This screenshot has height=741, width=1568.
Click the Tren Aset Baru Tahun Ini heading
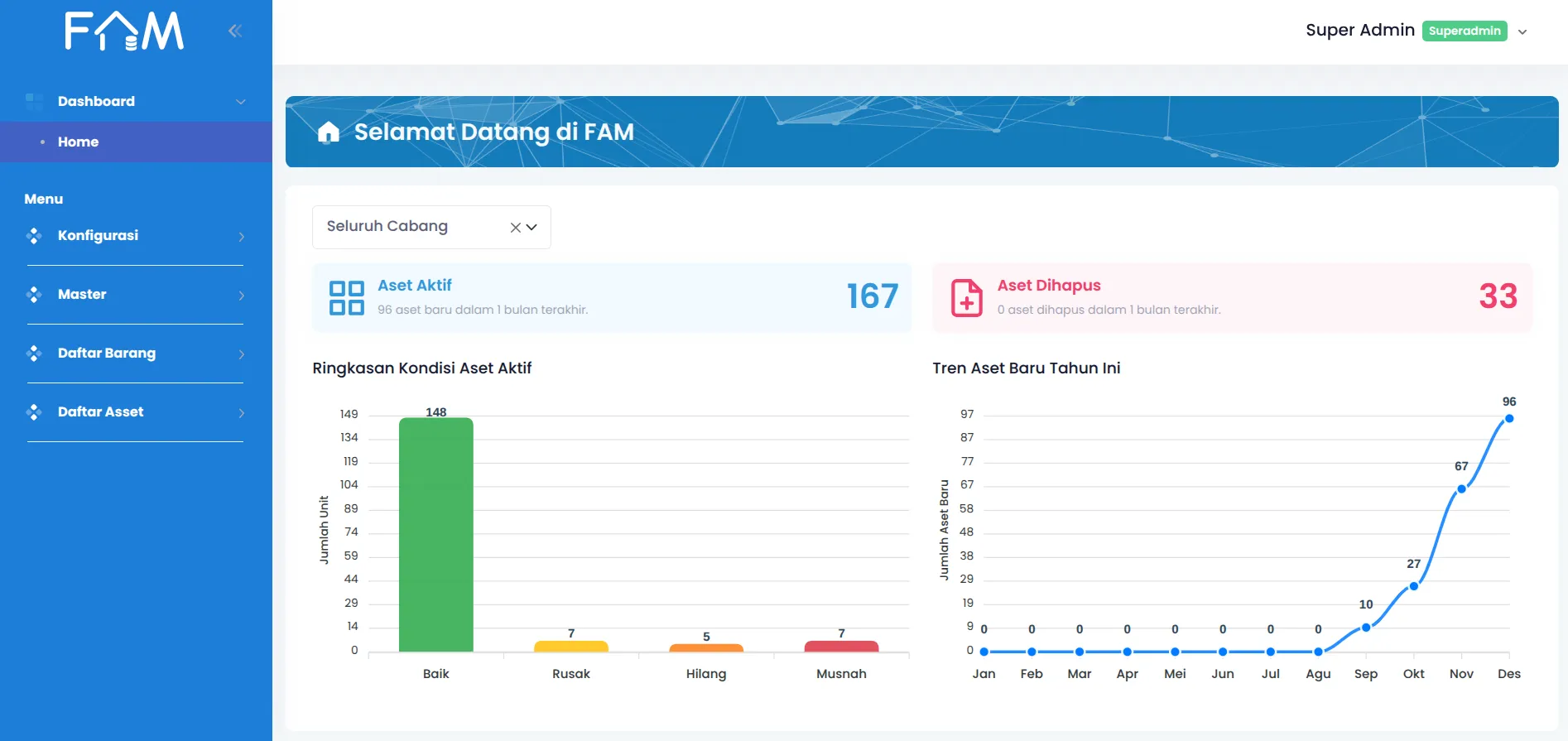(x=1027, y=368)
